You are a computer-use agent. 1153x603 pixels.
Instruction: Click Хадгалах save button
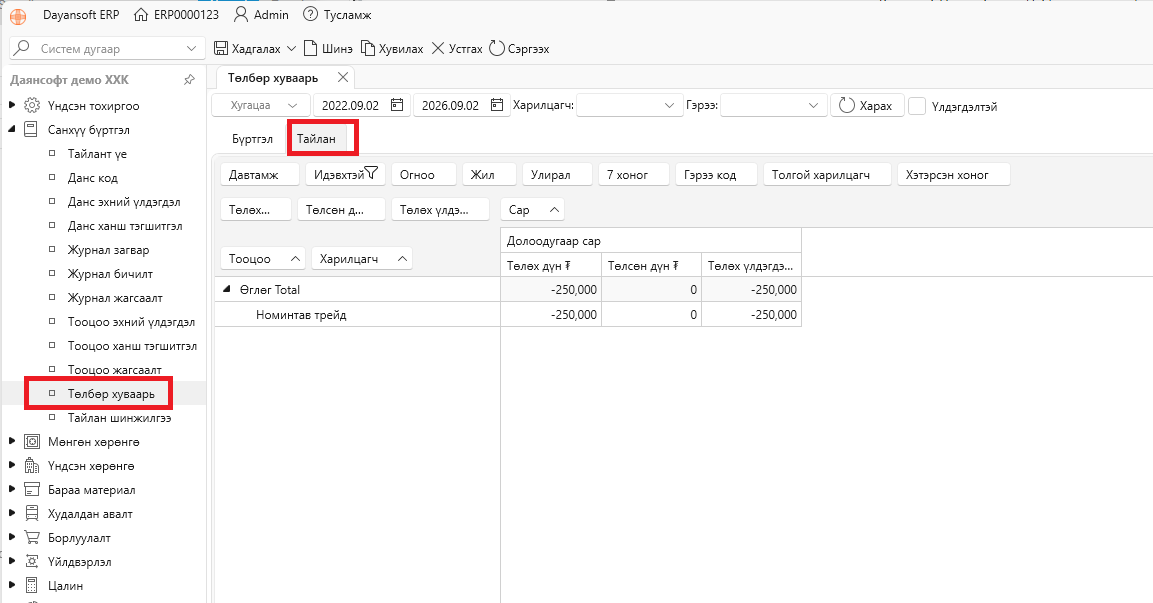click(x=247, y=49)
